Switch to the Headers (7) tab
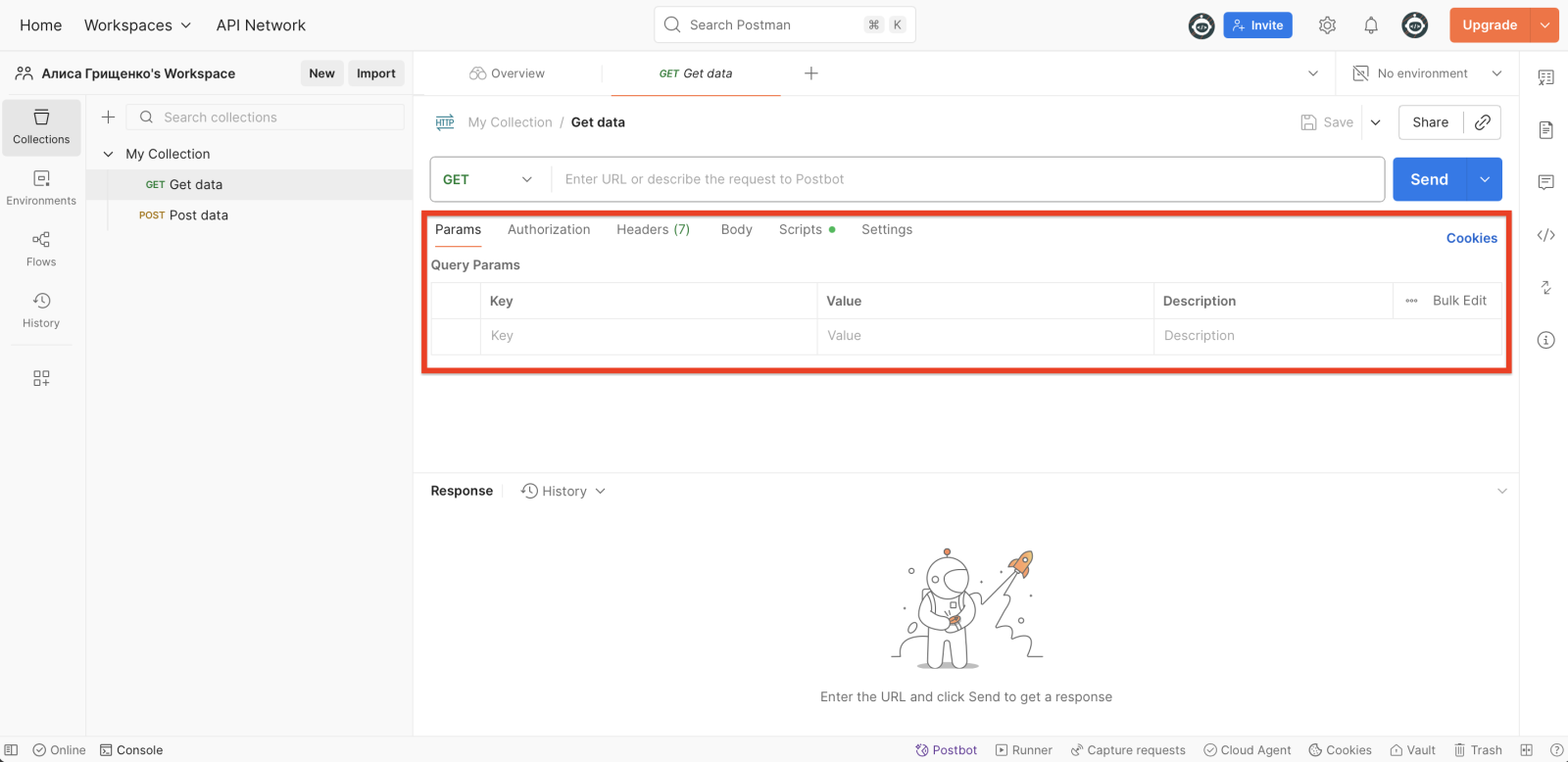Viewport: 1568px width, 762px height. [x=653, y=229]
